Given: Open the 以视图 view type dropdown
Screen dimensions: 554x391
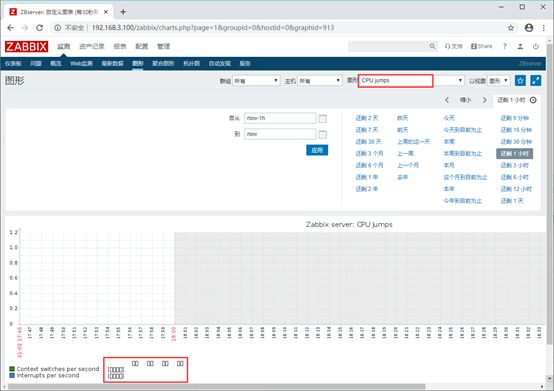Looking at the screenshot, I should (x=499, y=81).
